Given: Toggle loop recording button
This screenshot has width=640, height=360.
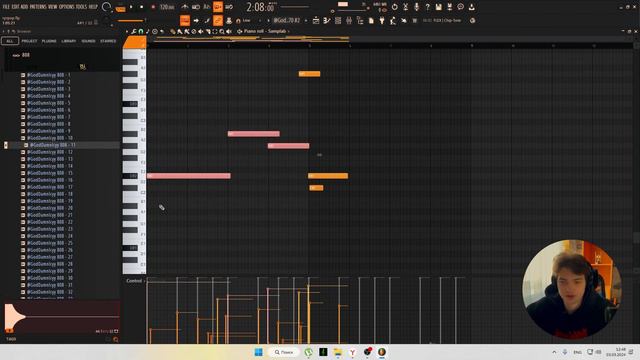Looking at the screenshot, I should click(229, 7).
